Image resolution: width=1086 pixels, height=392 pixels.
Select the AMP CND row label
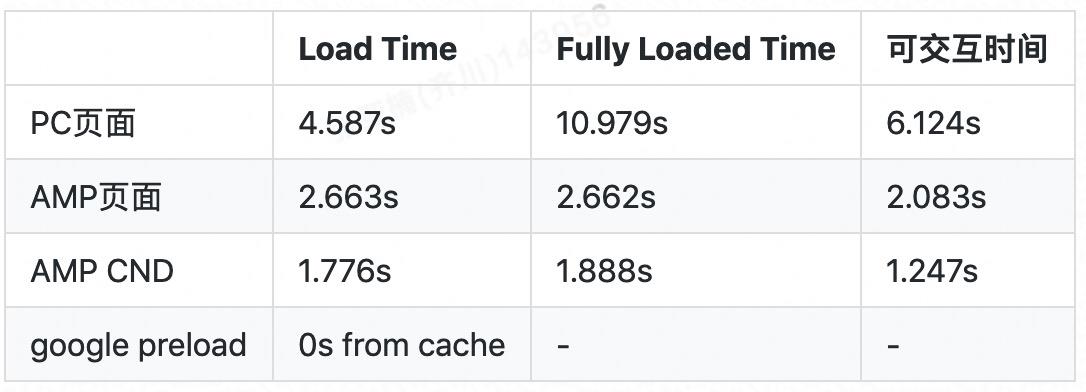click(102, 271)
